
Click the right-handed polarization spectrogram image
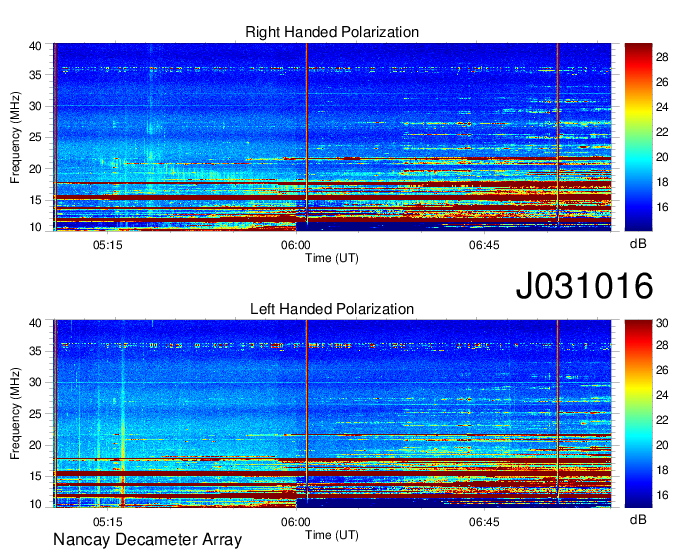point(332,137)
